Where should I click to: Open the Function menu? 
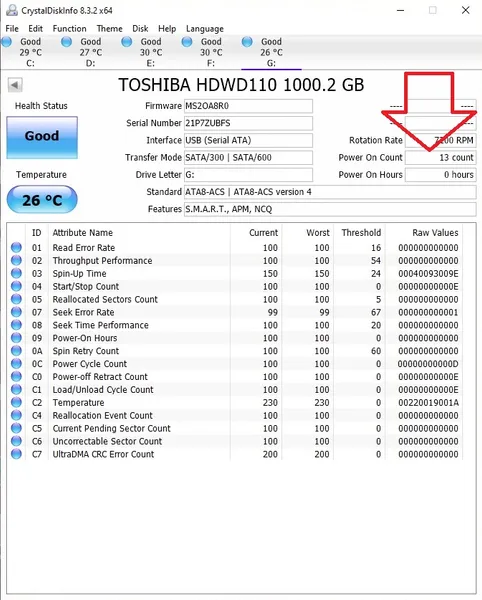coord(69,29)
